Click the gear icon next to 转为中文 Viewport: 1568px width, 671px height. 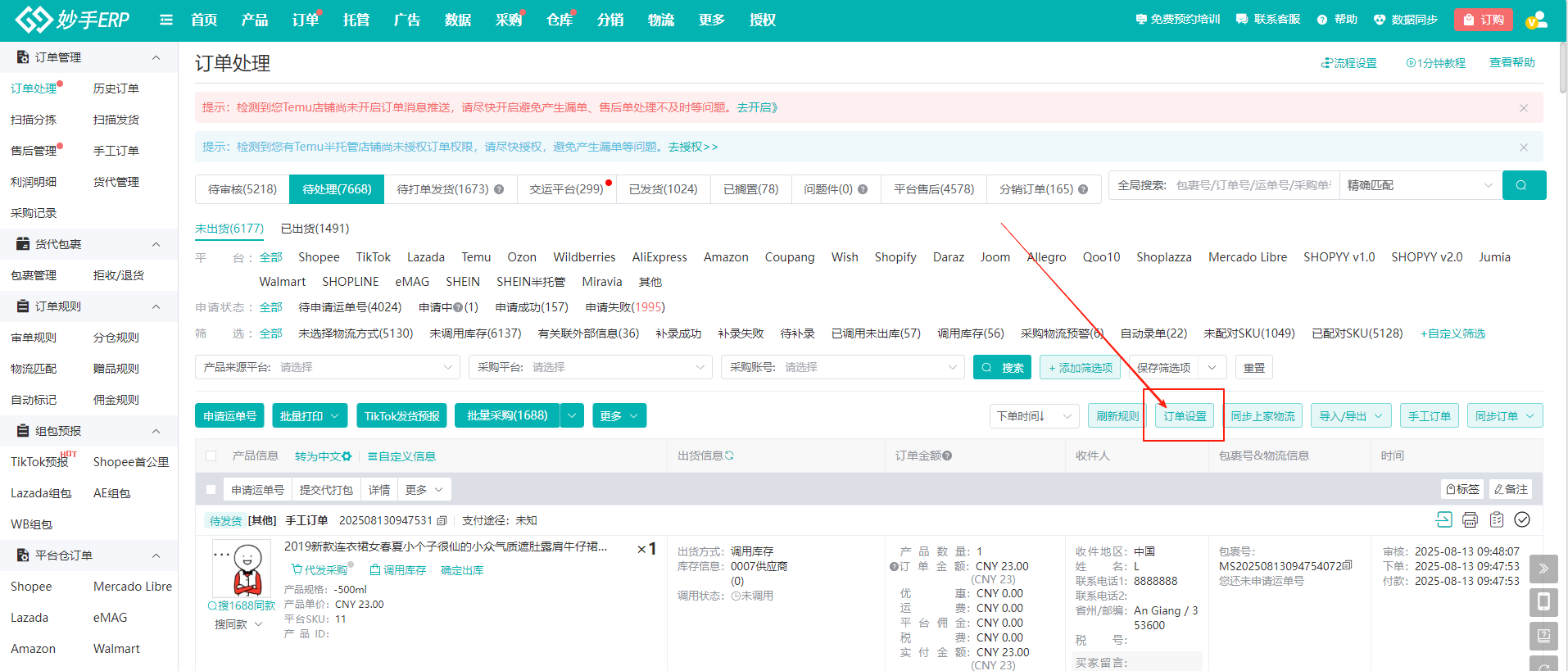tap(347, 456)
